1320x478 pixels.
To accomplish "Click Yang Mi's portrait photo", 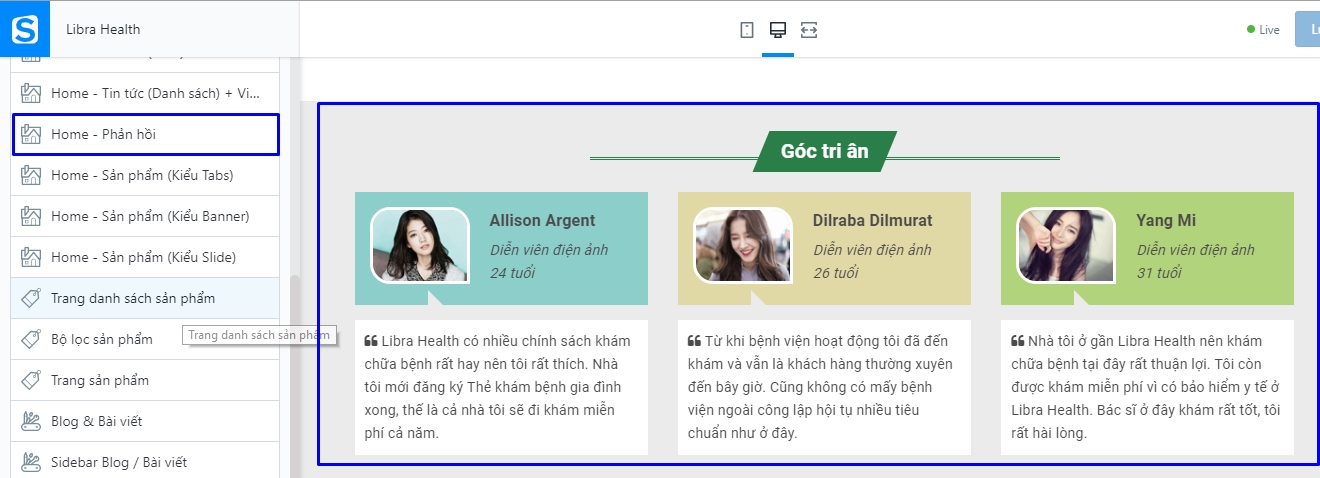I will [x=1066, y=246].
